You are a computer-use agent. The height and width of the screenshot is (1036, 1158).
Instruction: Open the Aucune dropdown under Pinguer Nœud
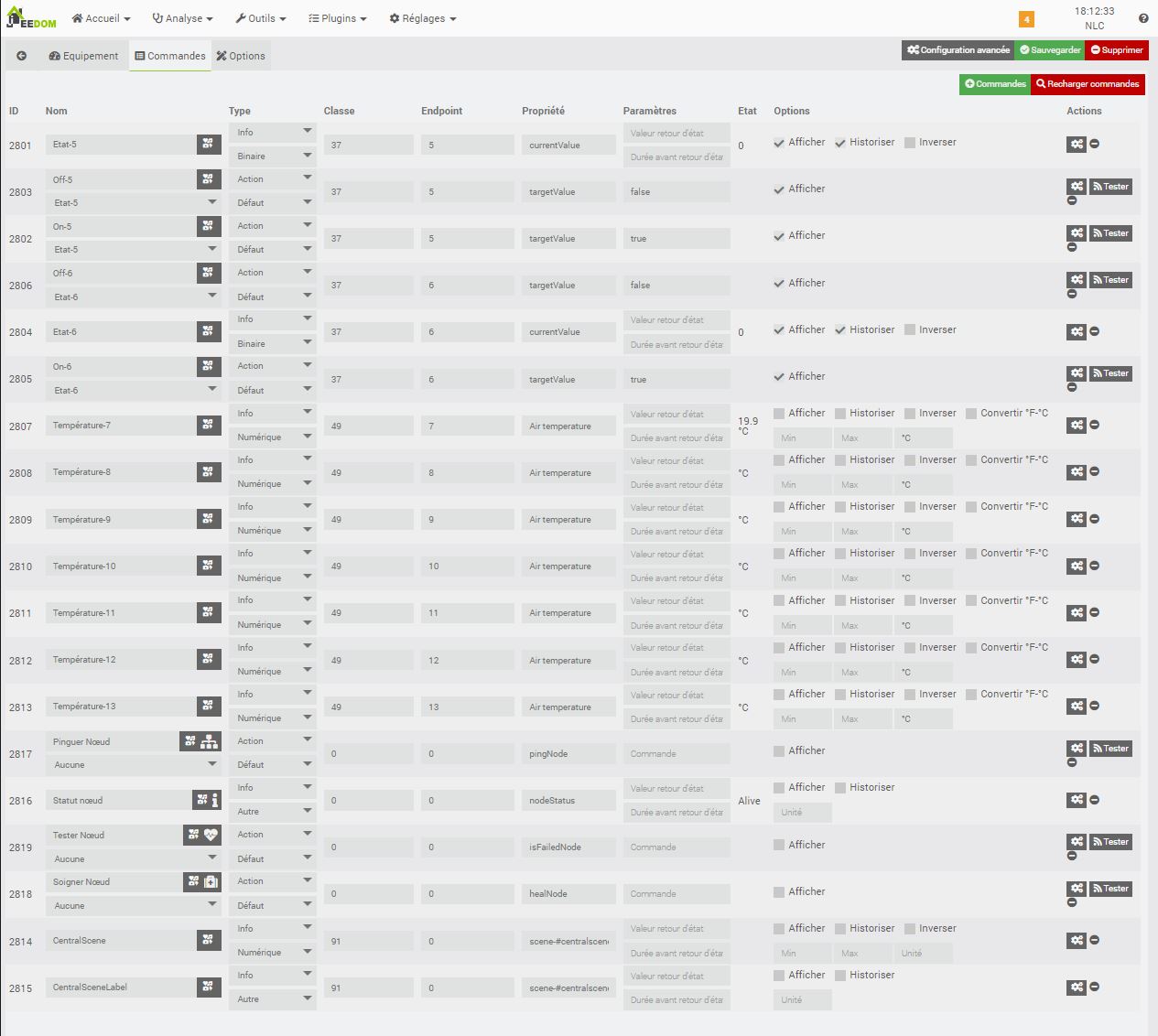click(134, 764)
